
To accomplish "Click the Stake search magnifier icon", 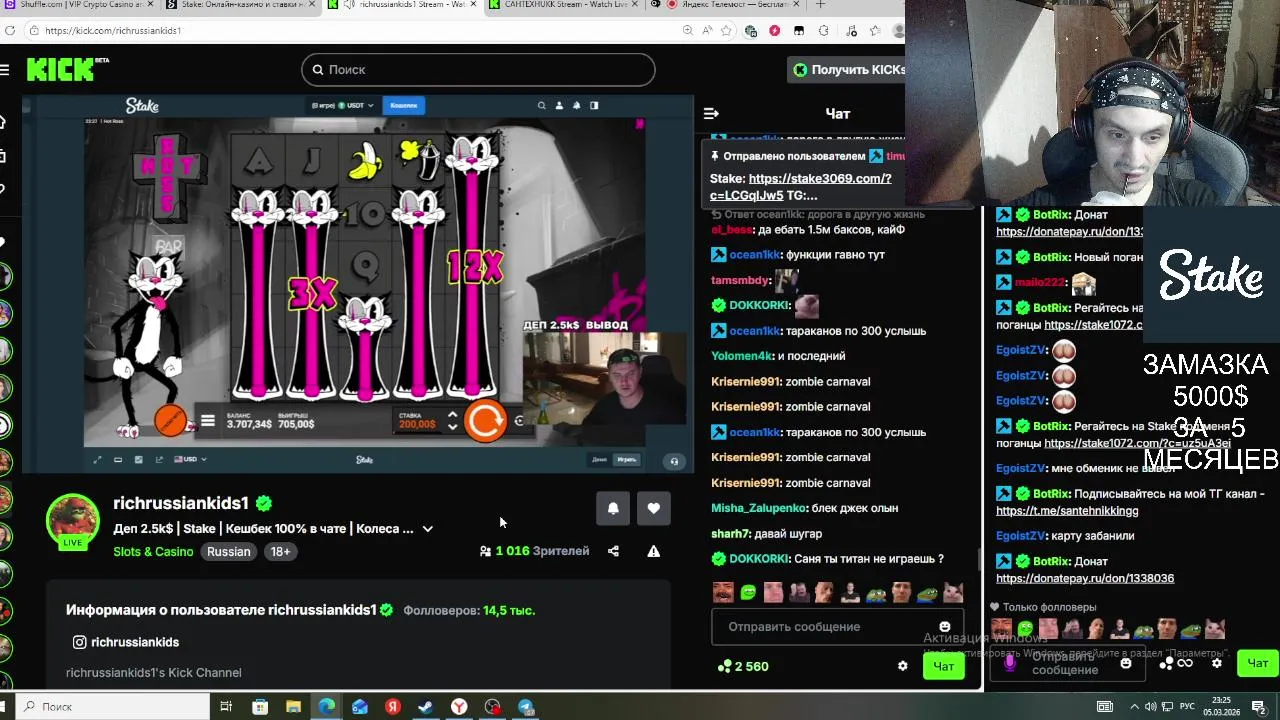I will pyautogui.click(x=542, y=105).
